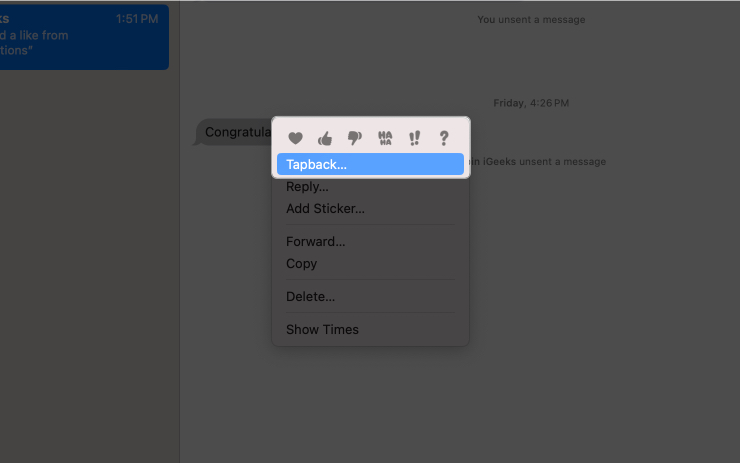740x463 pixels.
Task: Pick Add Sticker… in the menu
Action: [x=370, y=209]
